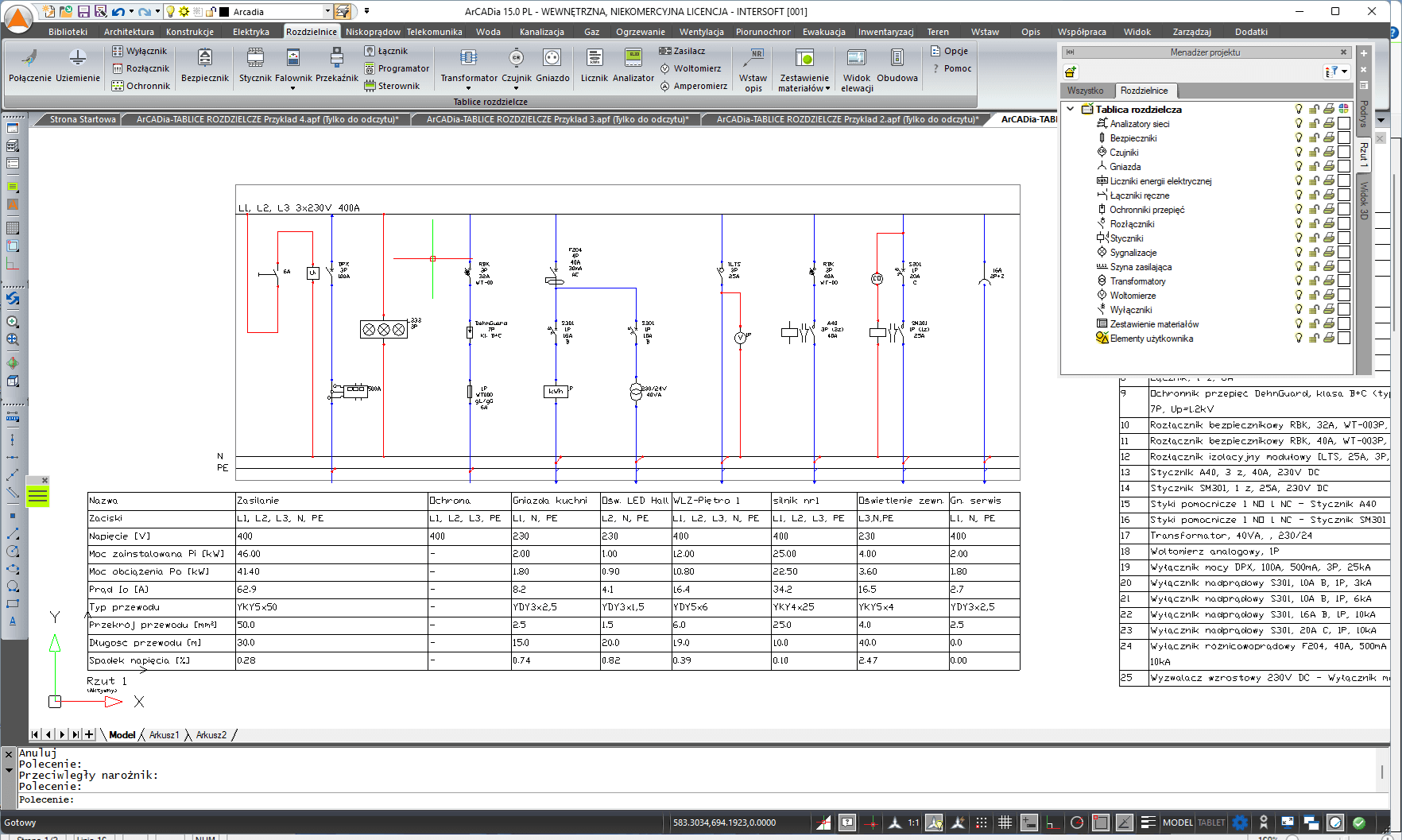Click the Pomoc button
1402x840 pixels.
[x=951, y=68]
